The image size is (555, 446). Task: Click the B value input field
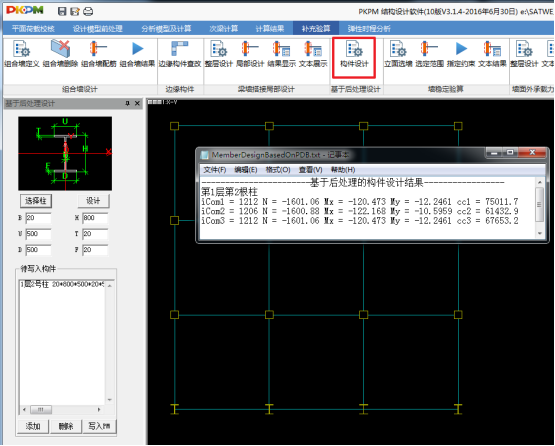click(38, 218)
